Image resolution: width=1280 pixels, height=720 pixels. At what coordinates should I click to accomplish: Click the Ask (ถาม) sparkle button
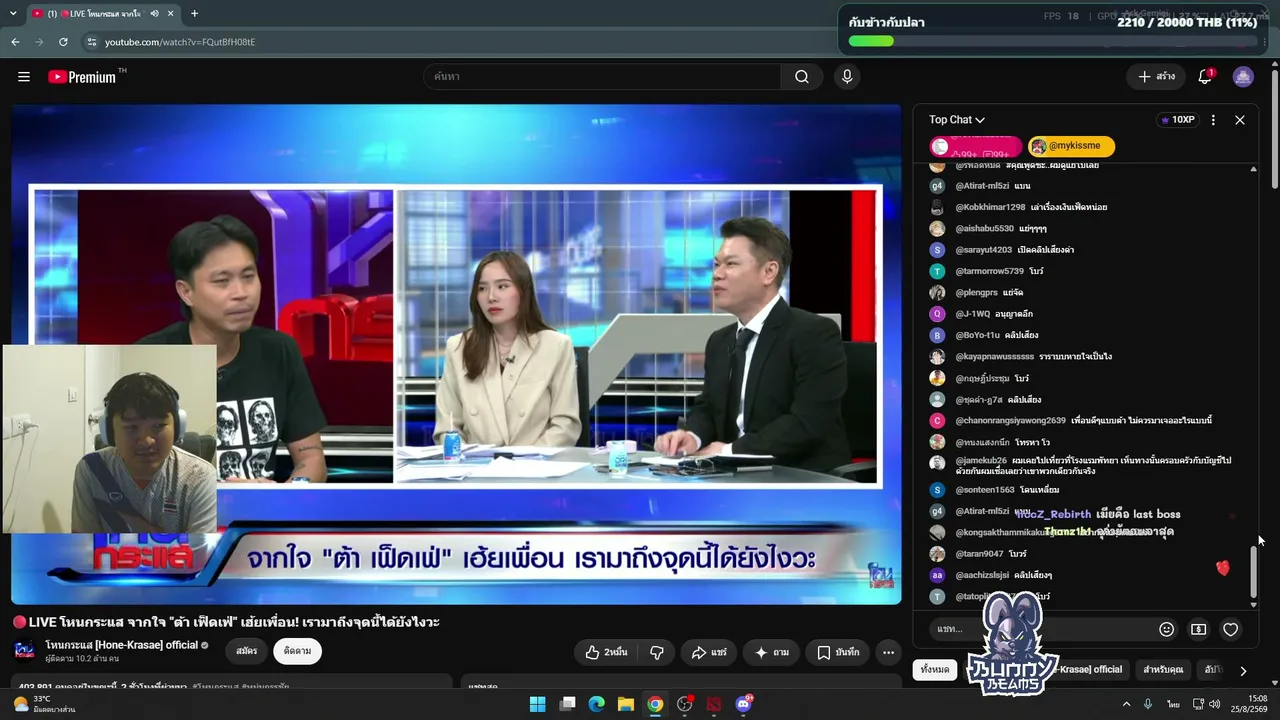(771, 652)
